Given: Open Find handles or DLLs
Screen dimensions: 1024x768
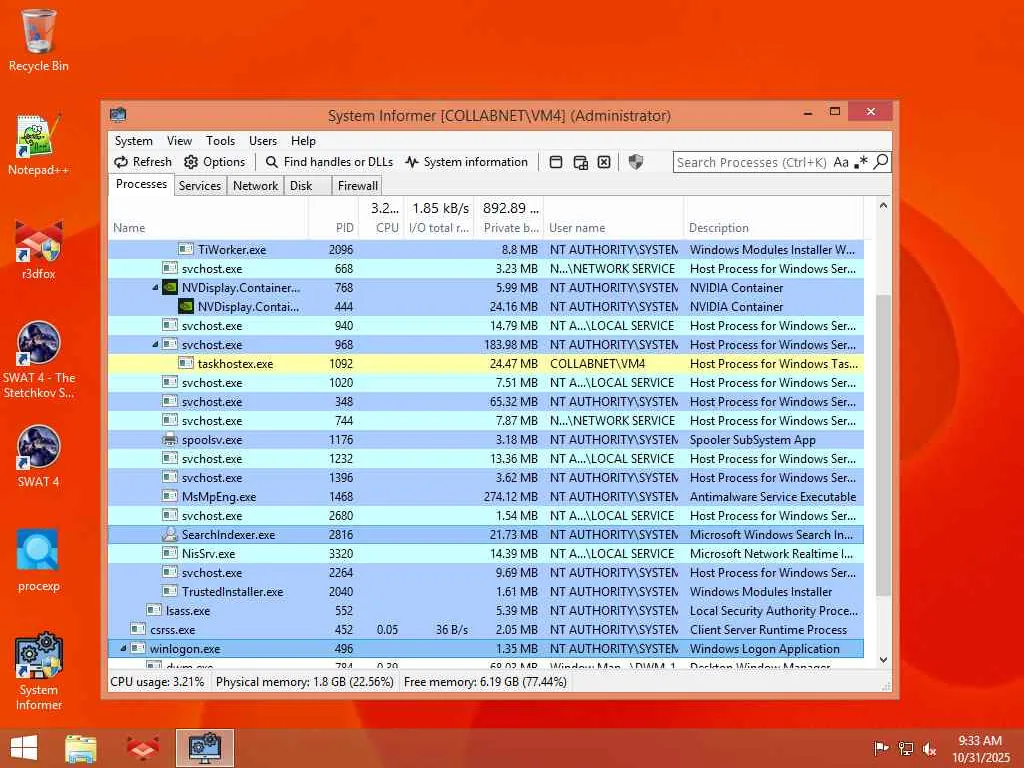Looking at the screenshot, I should coord(329,162).
